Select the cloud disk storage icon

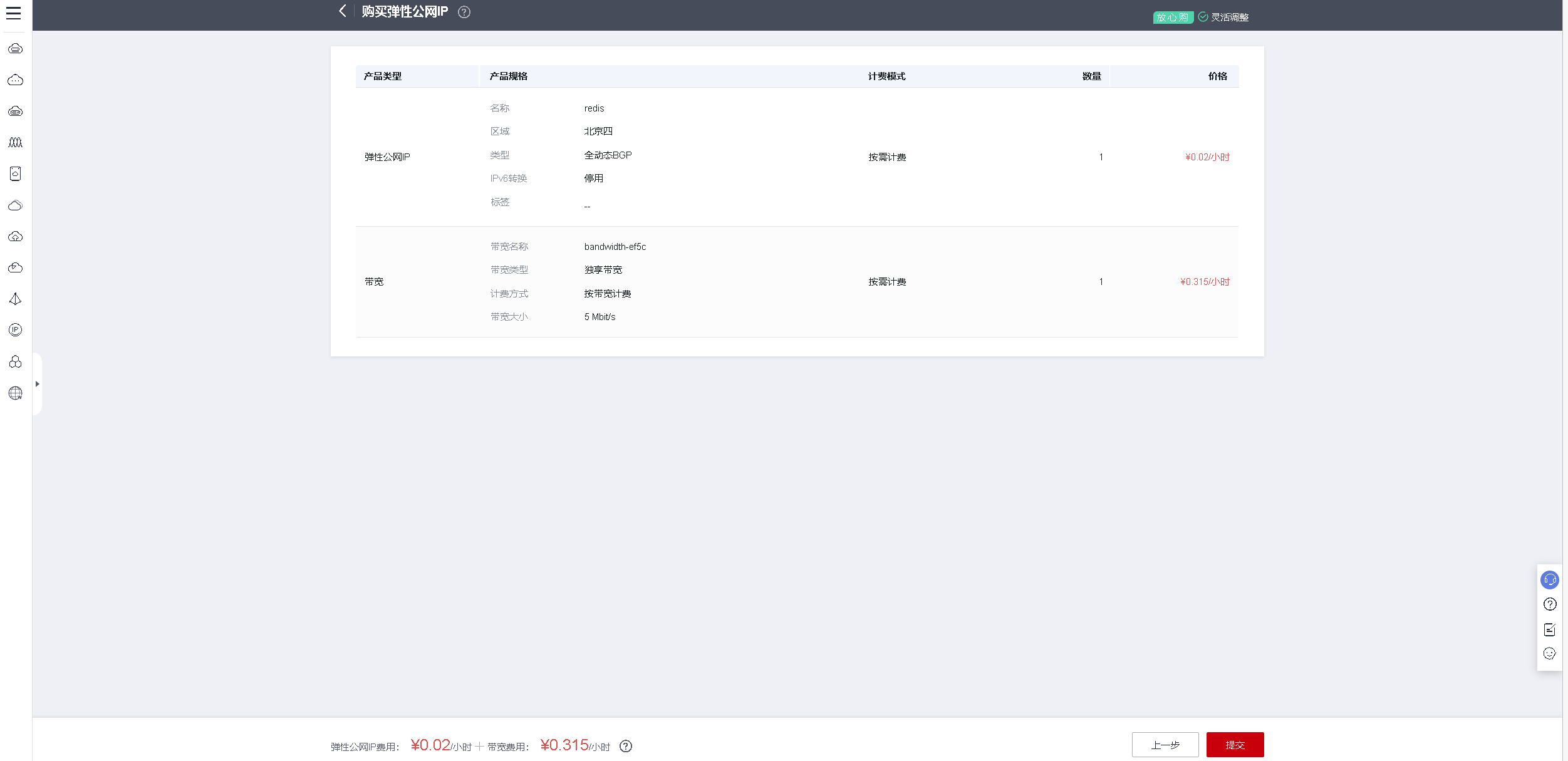pos(16,174)
